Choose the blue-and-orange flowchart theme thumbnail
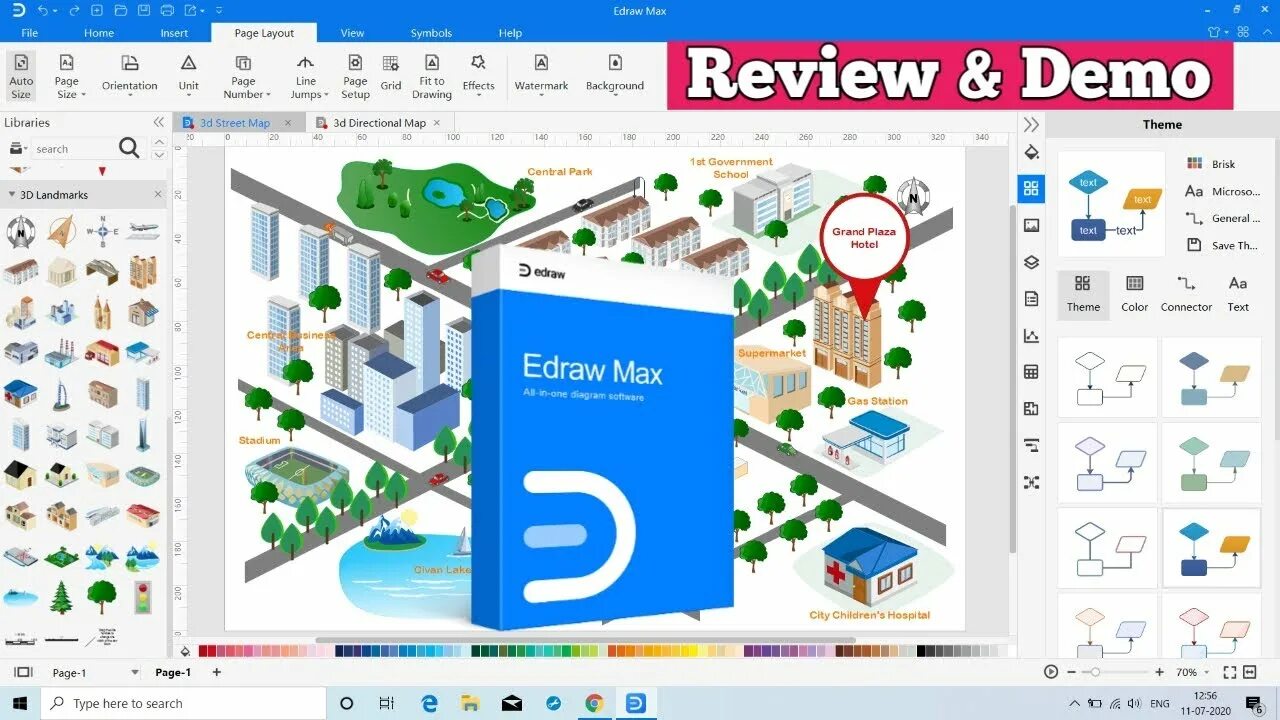The width and height of the screenshot is (1280, 720). 1212,548
